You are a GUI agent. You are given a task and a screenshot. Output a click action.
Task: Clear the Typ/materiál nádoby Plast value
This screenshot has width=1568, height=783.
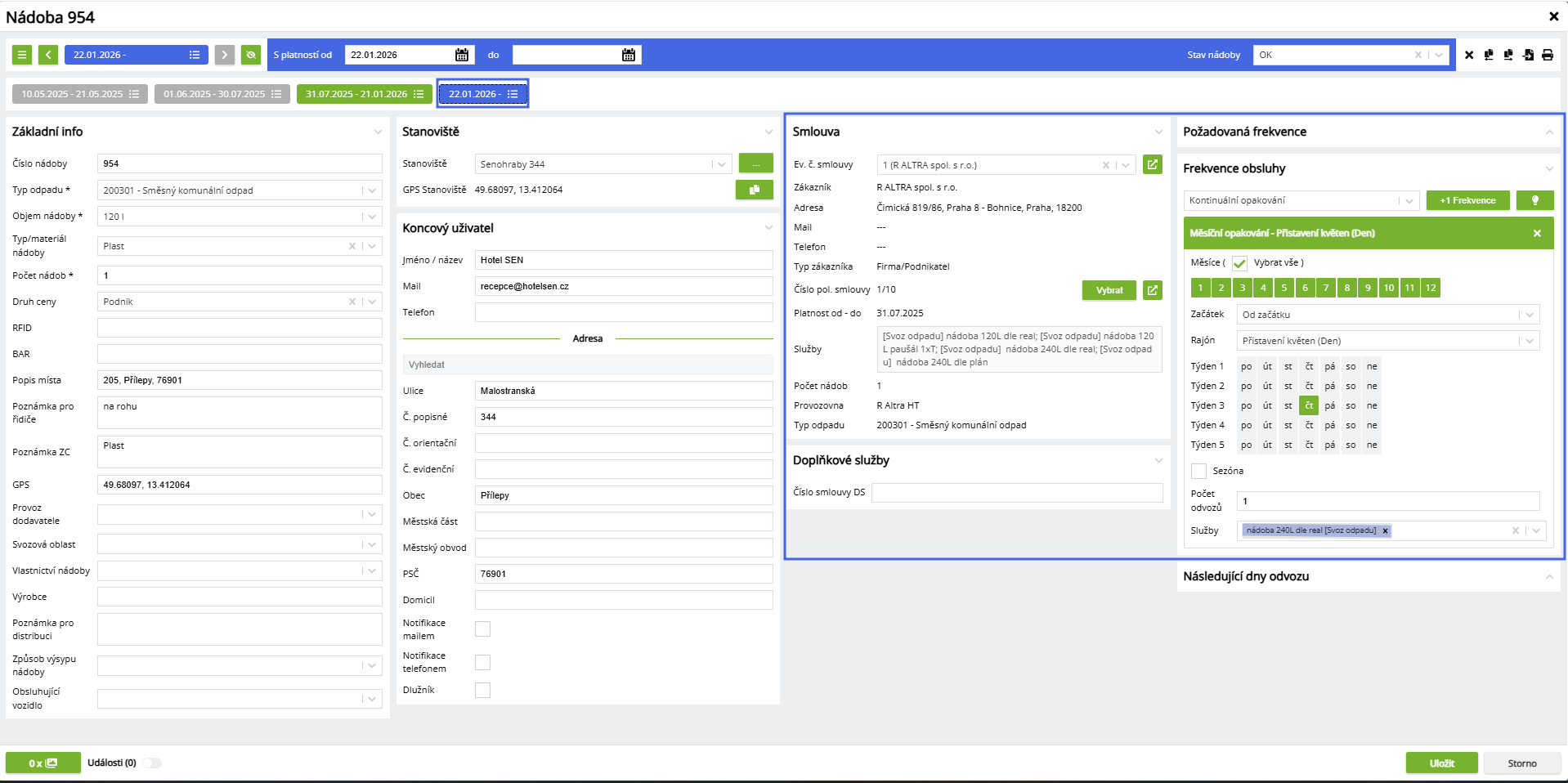coord(352,246)
